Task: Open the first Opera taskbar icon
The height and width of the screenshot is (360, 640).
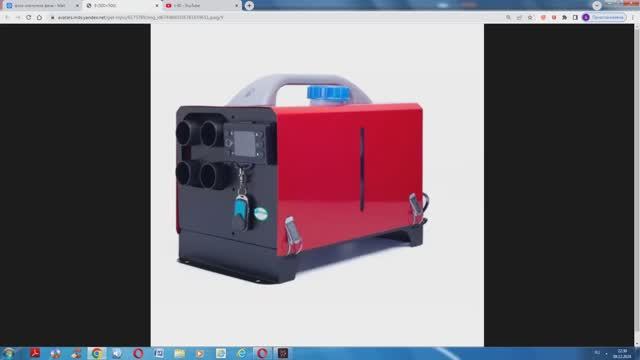Action: [x=138, y=353]
